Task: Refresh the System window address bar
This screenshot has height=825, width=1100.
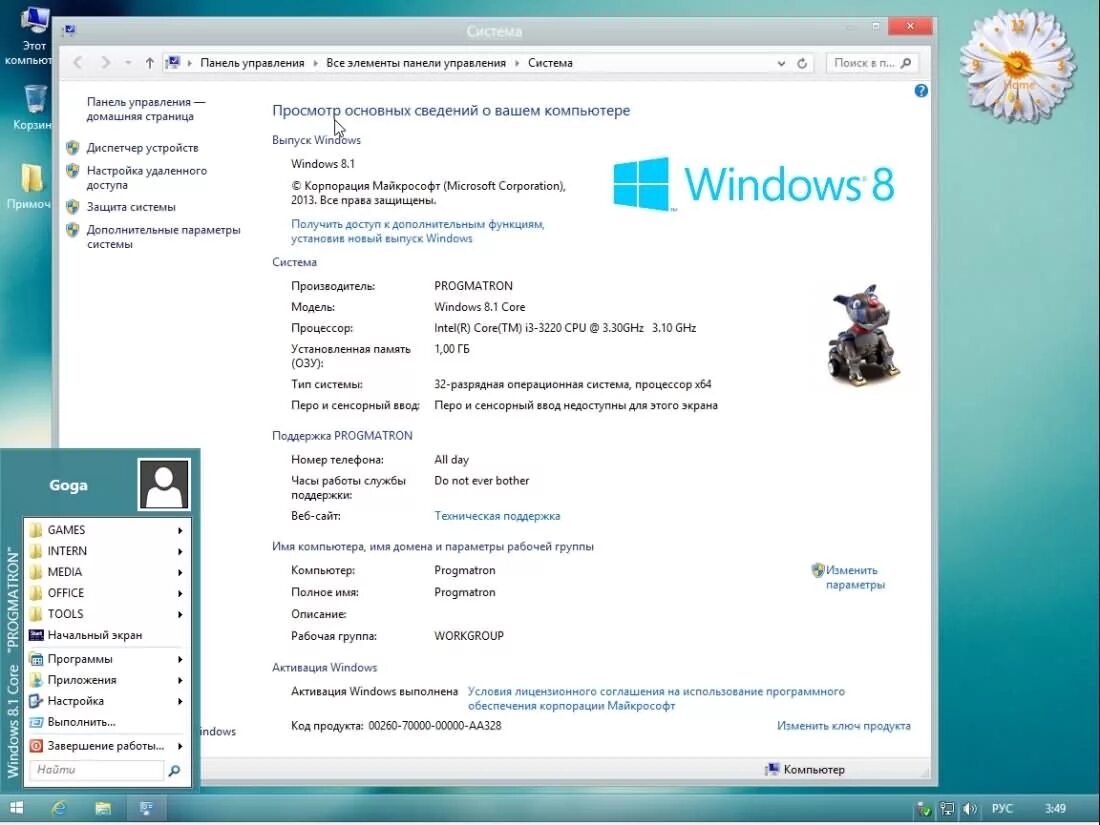Action: point(802,63)
